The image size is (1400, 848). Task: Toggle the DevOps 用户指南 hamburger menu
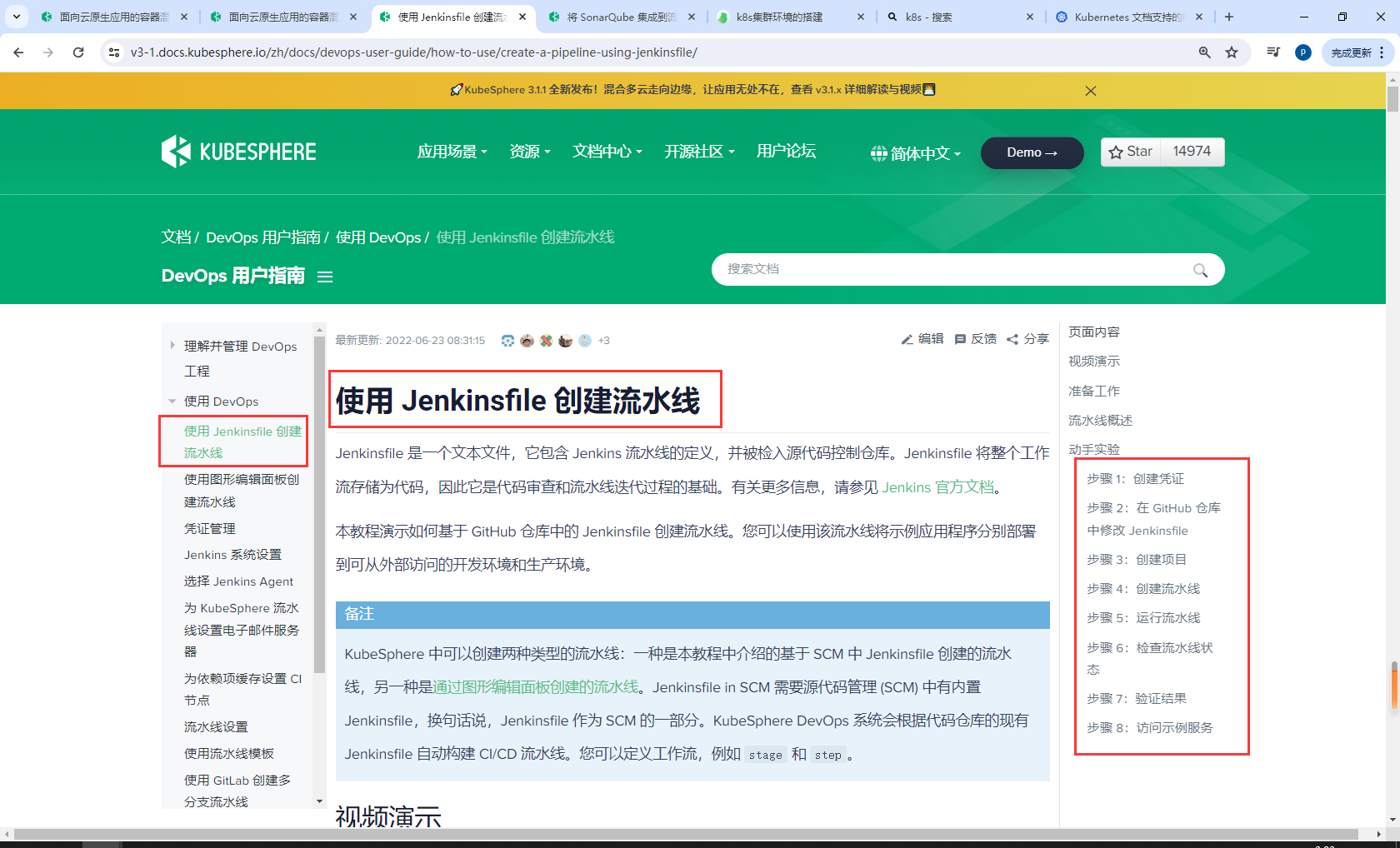coord(325,277)
